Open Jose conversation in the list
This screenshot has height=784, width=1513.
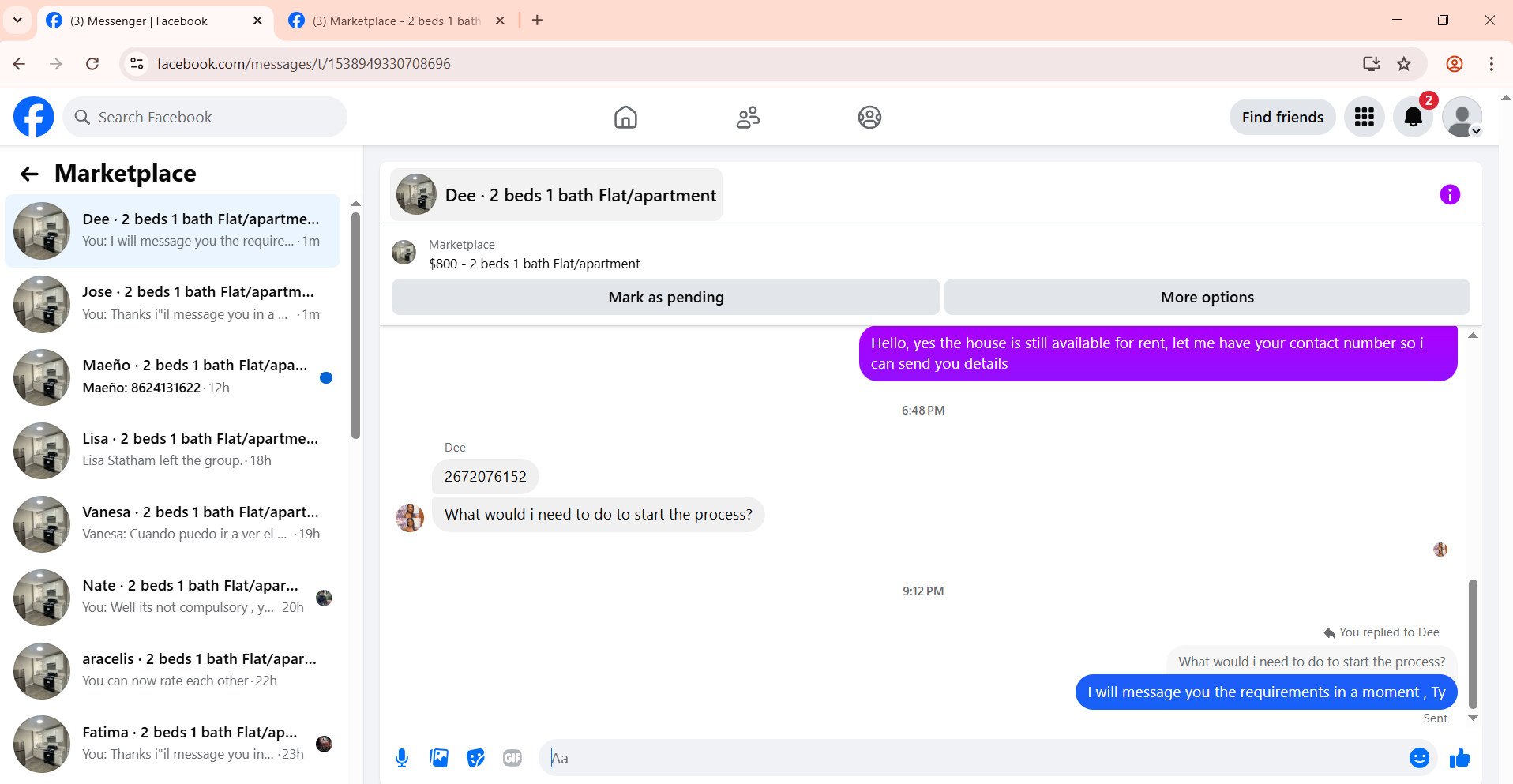coord(173,304)
